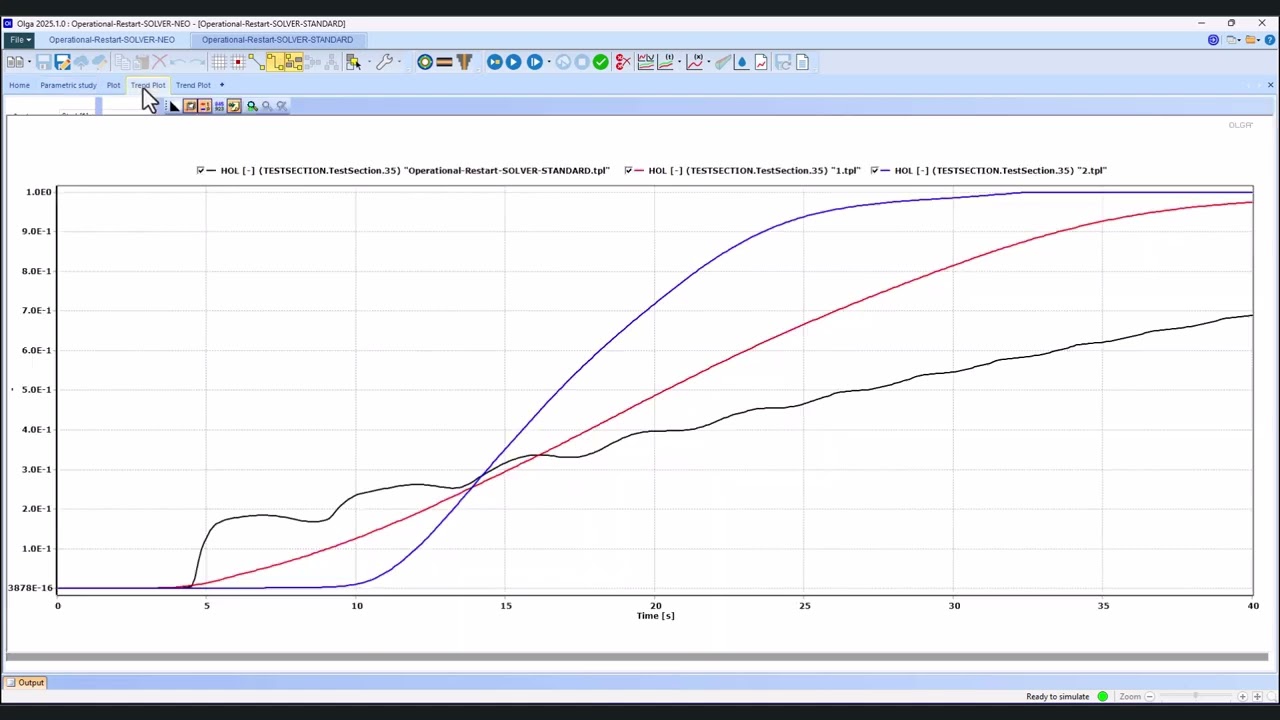Click the horizontal scrollbar below the plot
The height and width of the screenshot is (720, 1280).
(637, 657)
